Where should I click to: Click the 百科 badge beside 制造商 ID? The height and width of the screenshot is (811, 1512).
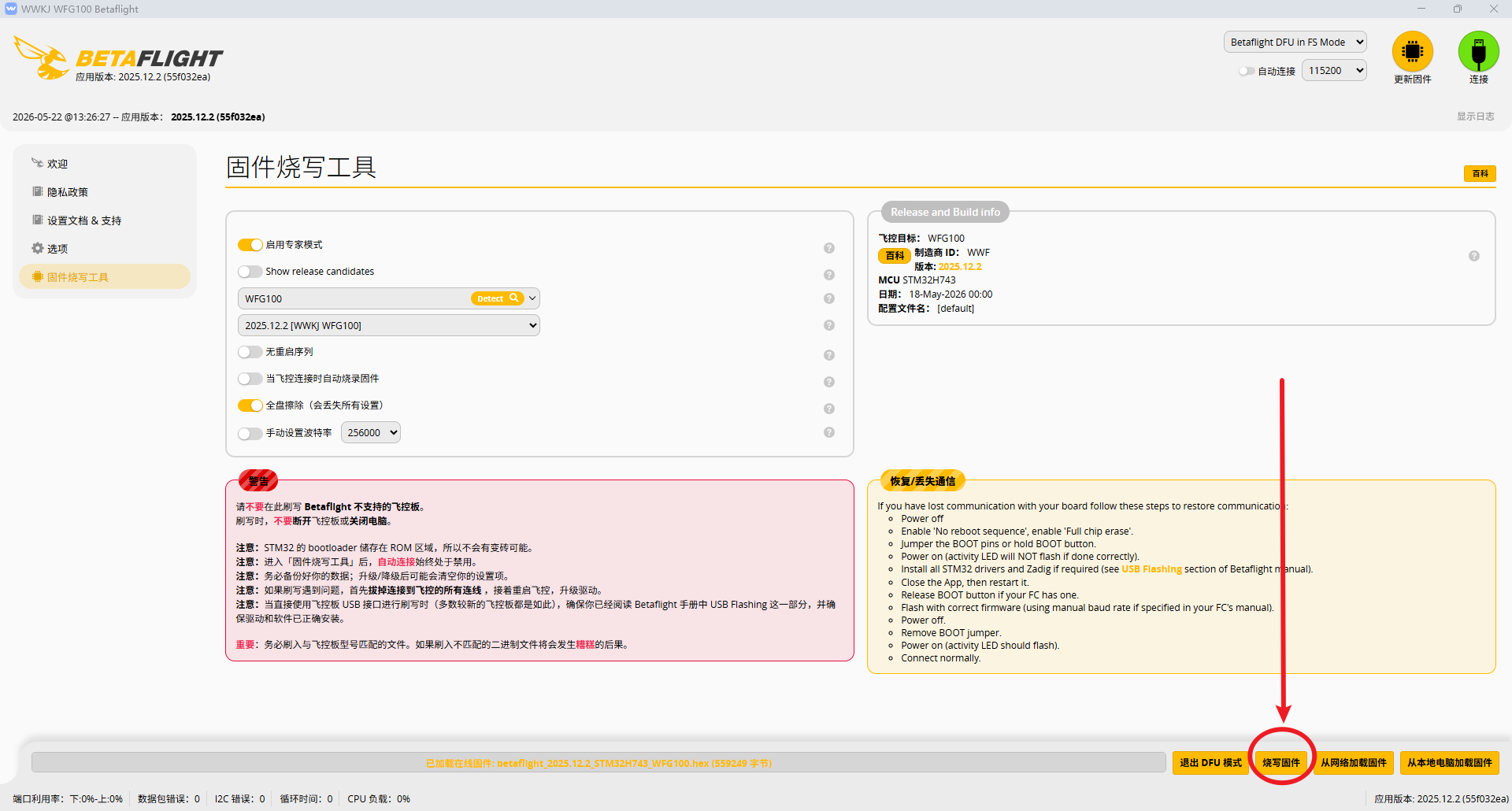pyautogui.click(x=895, y=256)
